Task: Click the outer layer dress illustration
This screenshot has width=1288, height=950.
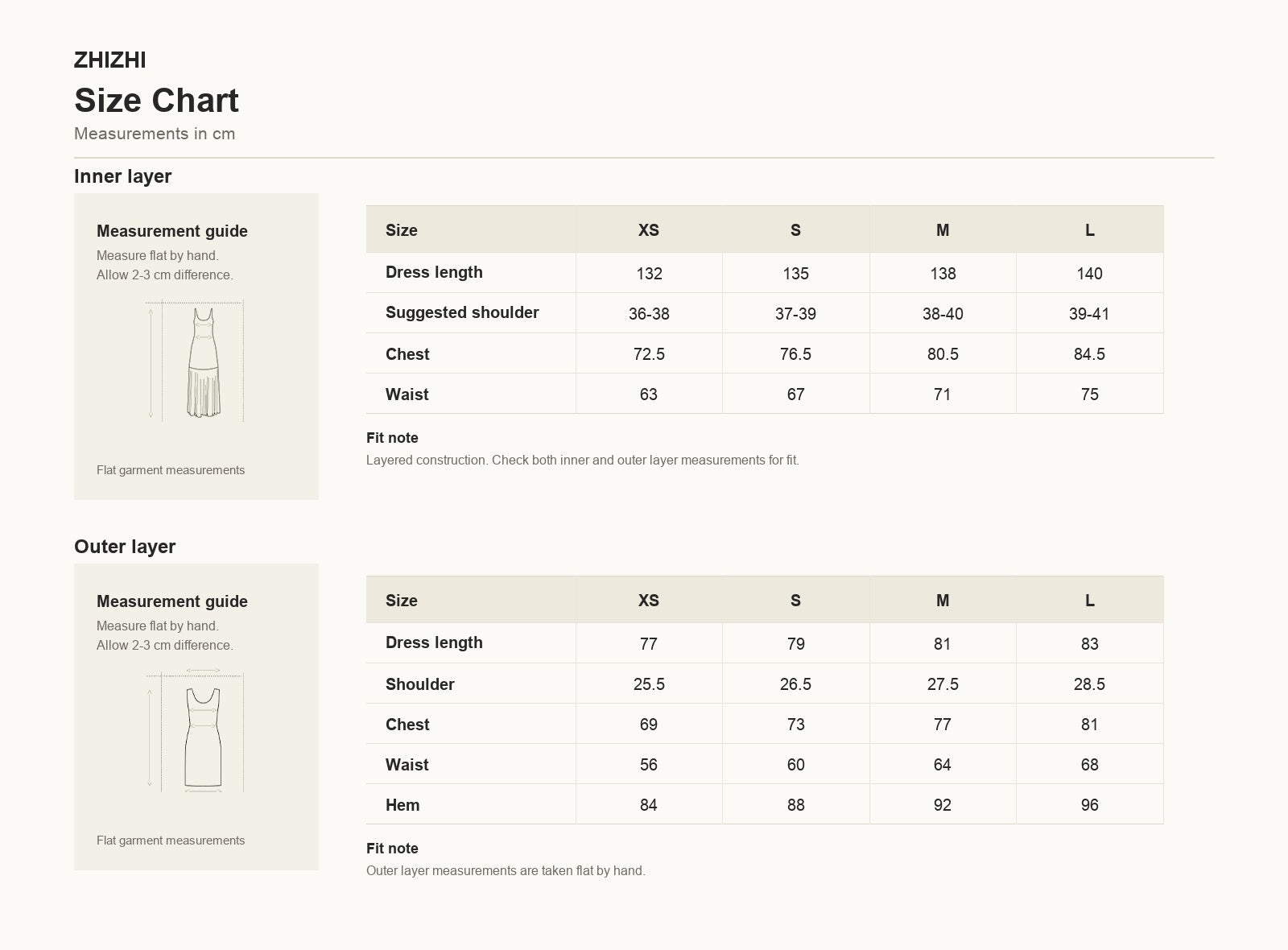Action: coord(196,731)
